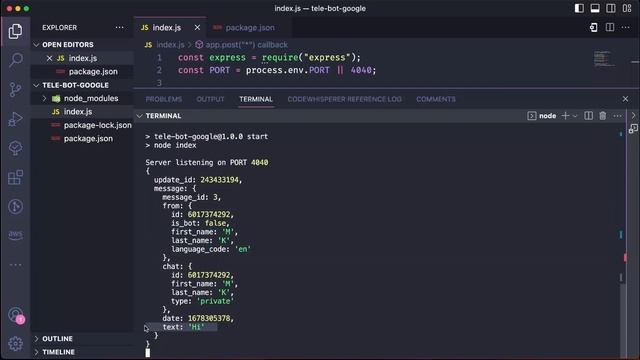Open the Source Control view
Image resolution: width=640 pixels, height=360 pixels.
pyautogui.click(x=16, y=89)
